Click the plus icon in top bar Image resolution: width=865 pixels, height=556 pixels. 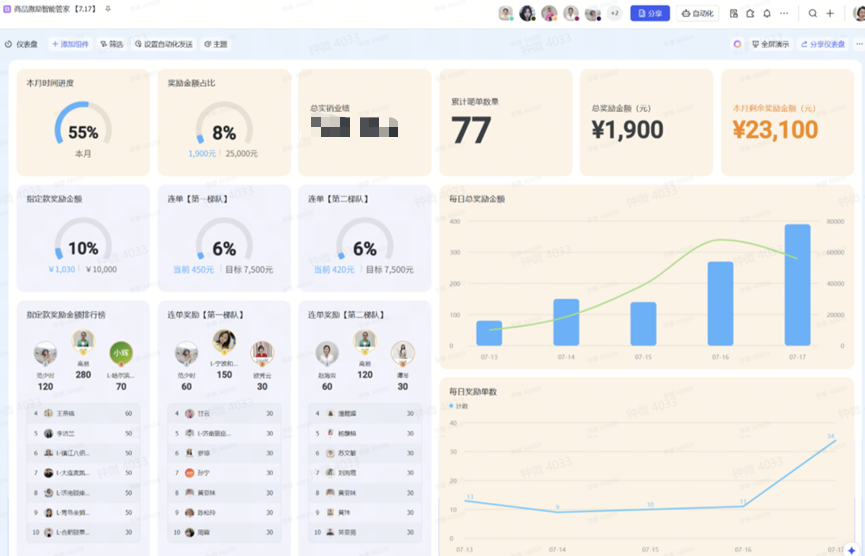coord(829,13)
